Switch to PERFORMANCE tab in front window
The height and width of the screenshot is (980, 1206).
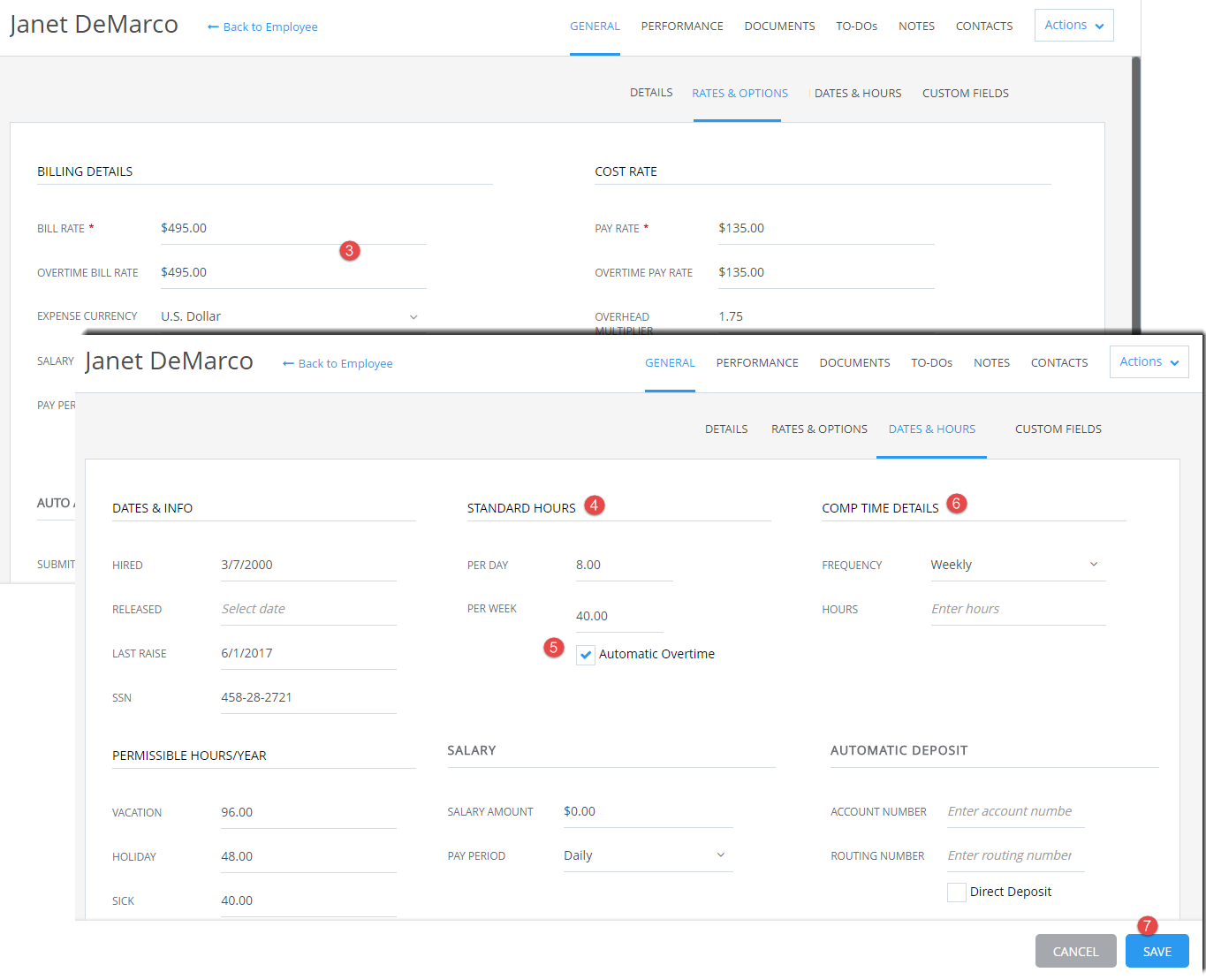757,362
